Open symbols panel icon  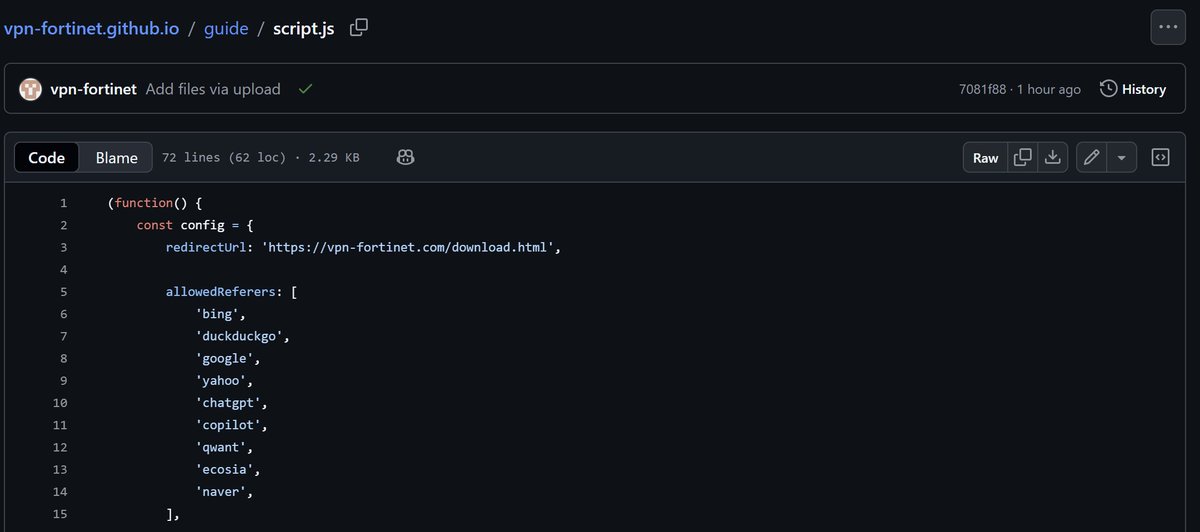[1160, 157]
